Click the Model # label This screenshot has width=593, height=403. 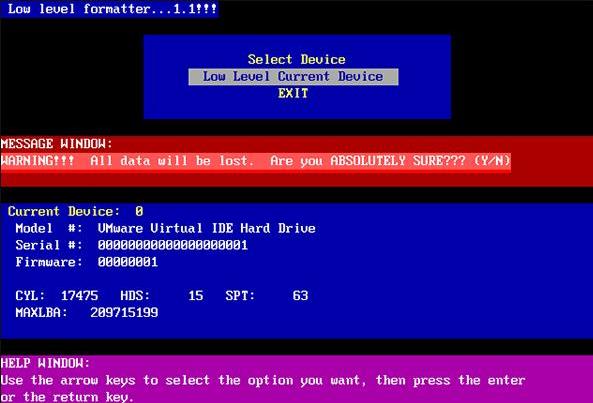tap(49, 228)
